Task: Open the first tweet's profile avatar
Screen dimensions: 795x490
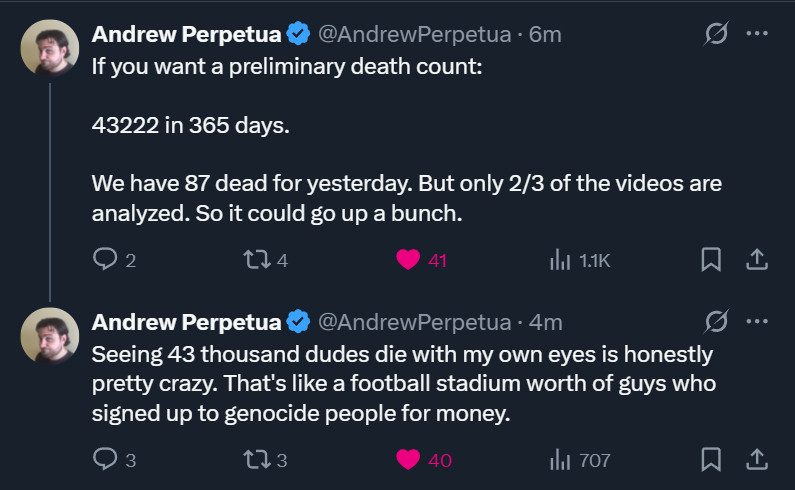Action: click(x=50, y=48)
